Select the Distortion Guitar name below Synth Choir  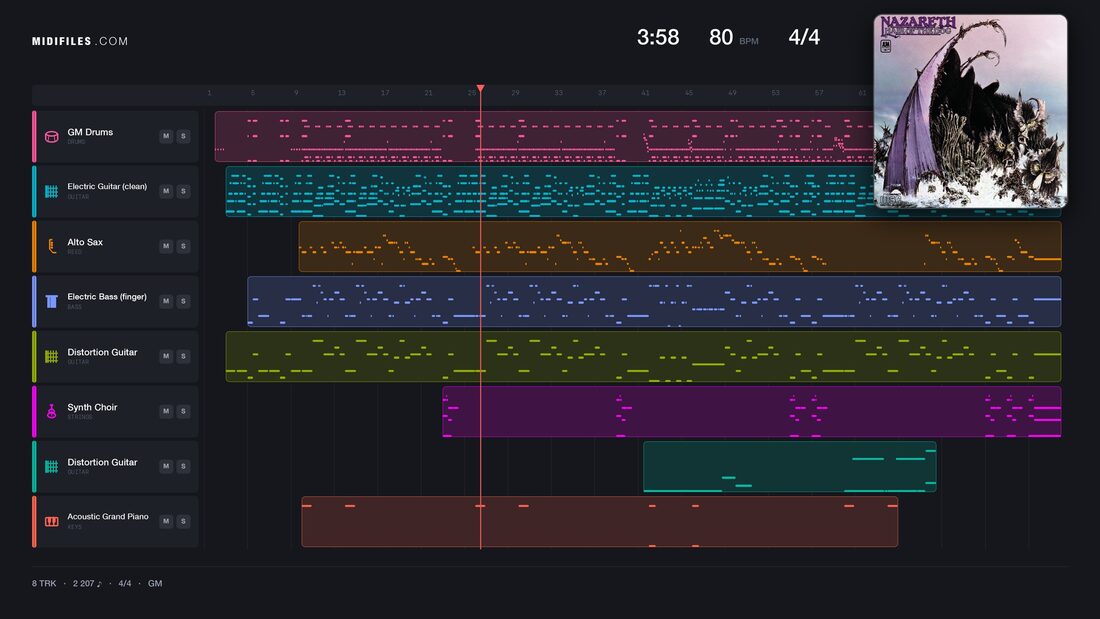tap(102, 462)
